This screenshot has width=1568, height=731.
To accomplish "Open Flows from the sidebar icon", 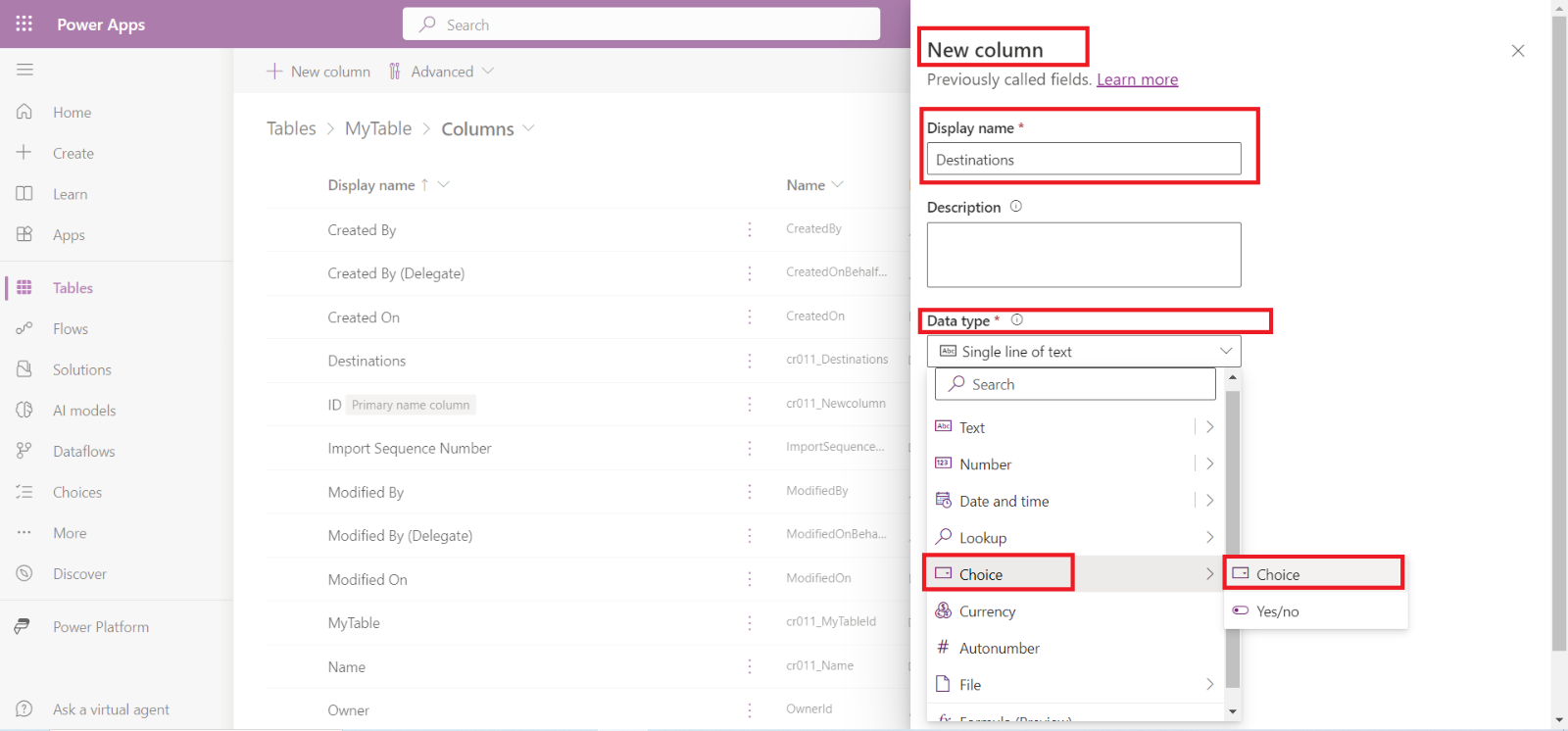I will [x=24, y=328].
